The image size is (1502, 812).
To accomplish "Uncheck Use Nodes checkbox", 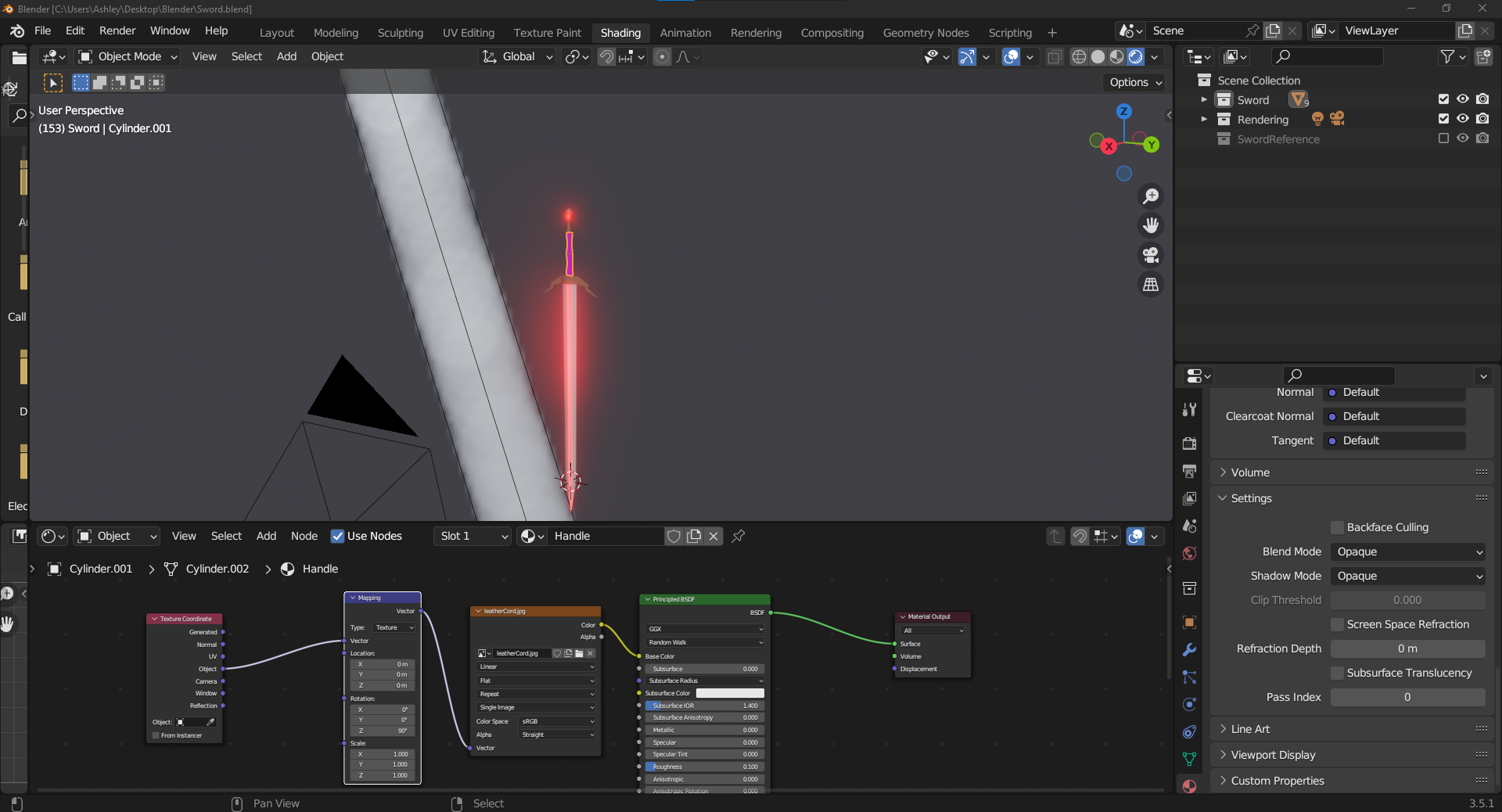I will [x=338, y=536].
